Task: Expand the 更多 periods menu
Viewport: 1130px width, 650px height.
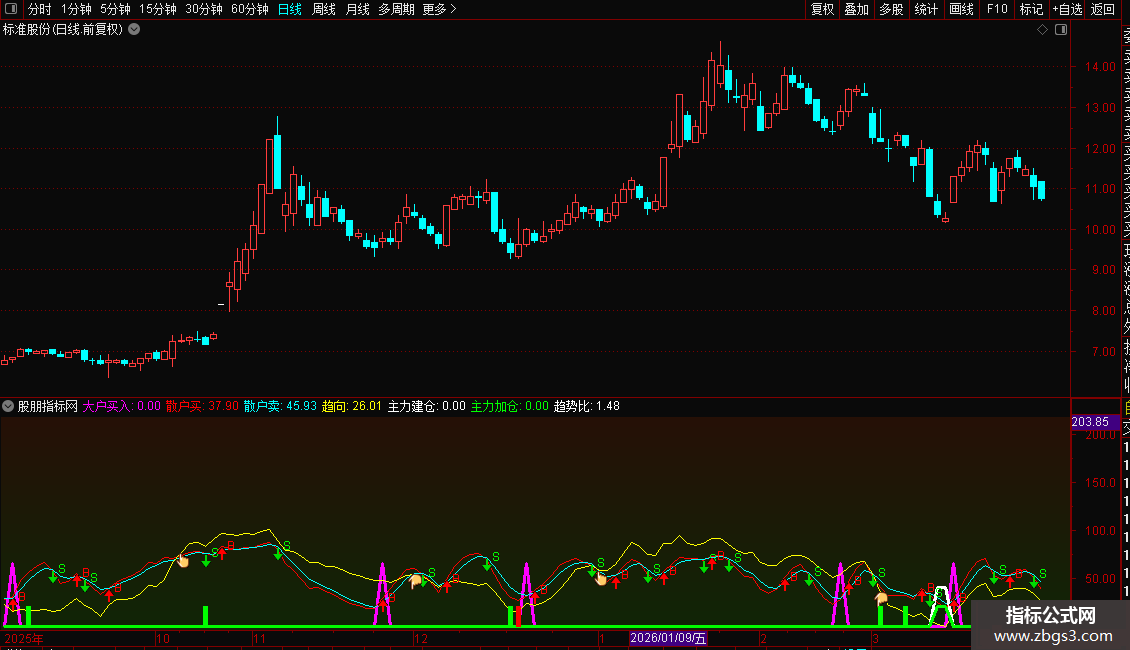Action: point(440,9)
